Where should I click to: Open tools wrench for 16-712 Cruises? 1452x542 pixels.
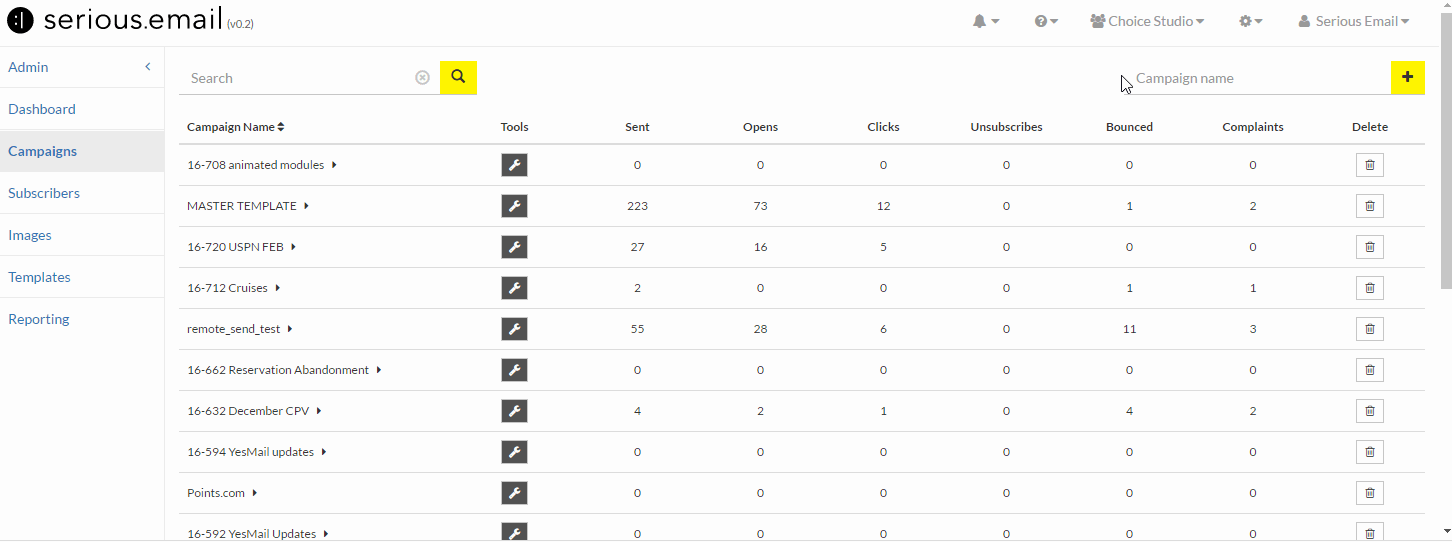tap(514, 288)
